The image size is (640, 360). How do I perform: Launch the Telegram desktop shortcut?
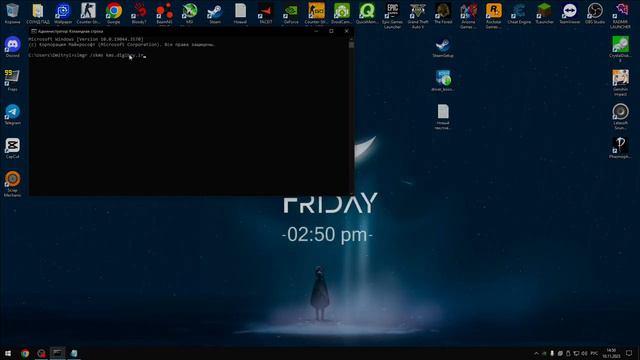12,114
